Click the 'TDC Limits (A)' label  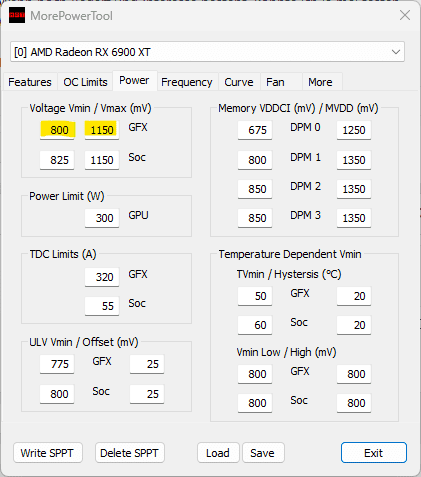point(63,254)
